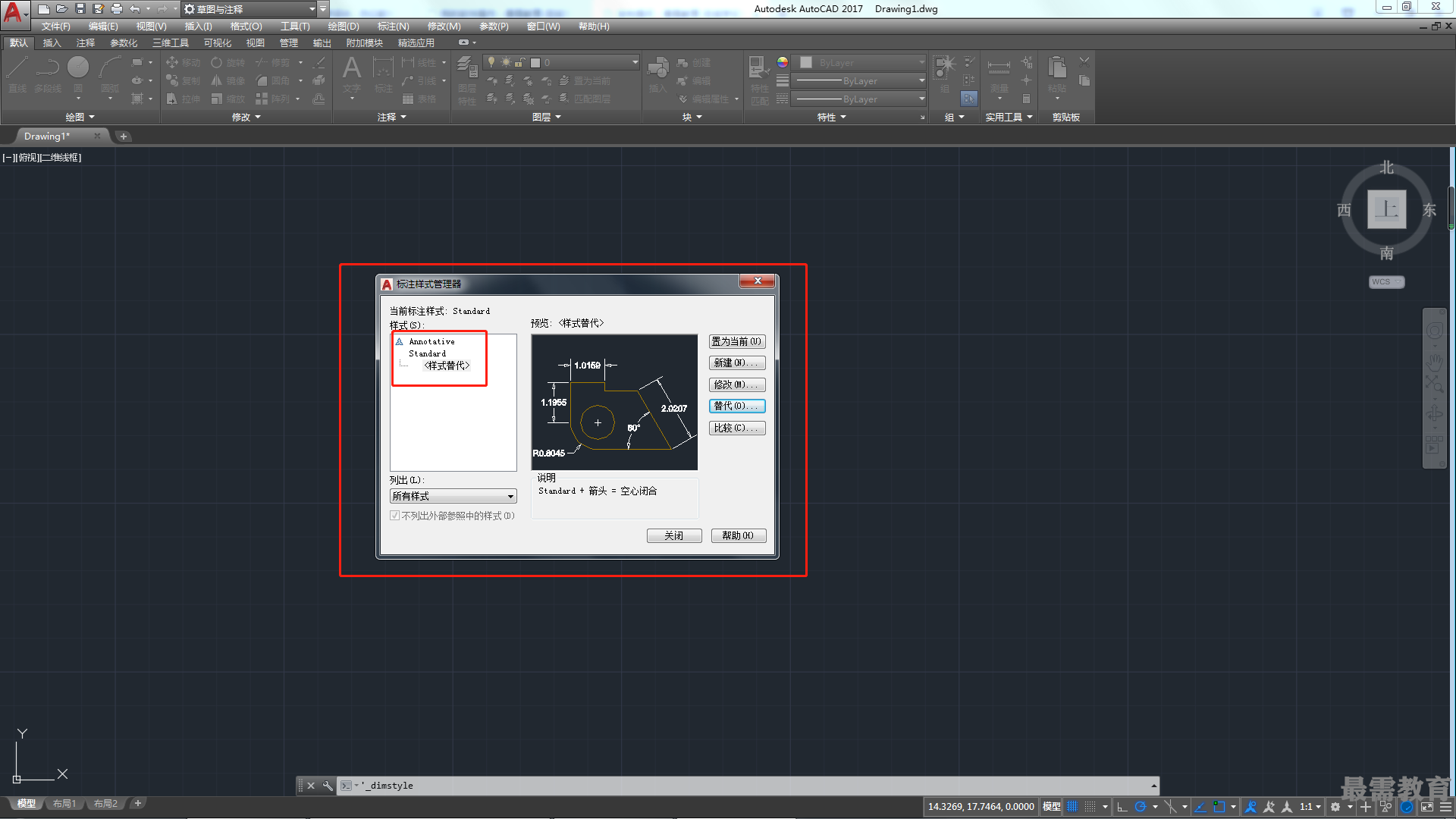This screenshot has height=819, width=1456.
Task: Choose the Scale (缩放) tool
Action: (x=228, y=99)
